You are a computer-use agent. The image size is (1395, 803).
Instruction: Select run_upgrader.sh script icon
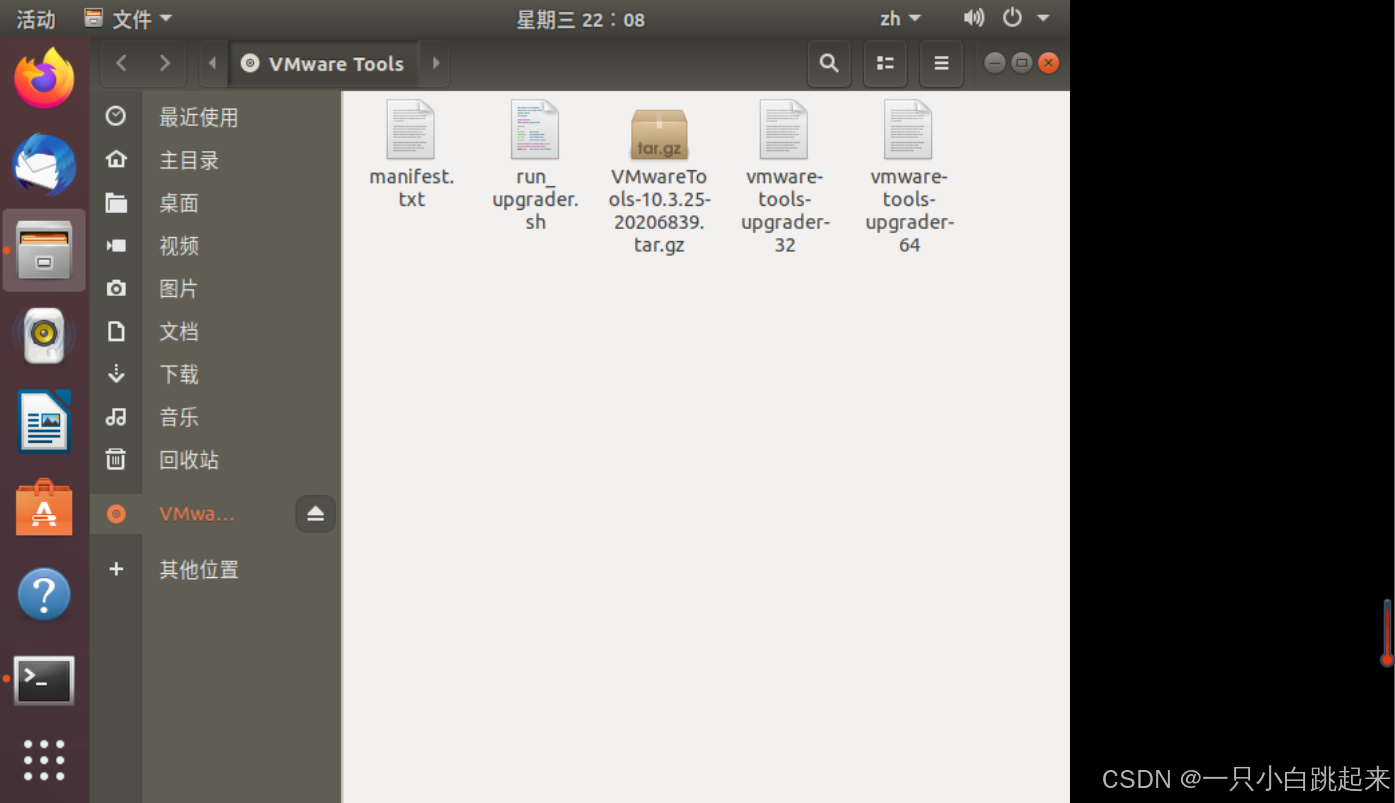point(535,129)
